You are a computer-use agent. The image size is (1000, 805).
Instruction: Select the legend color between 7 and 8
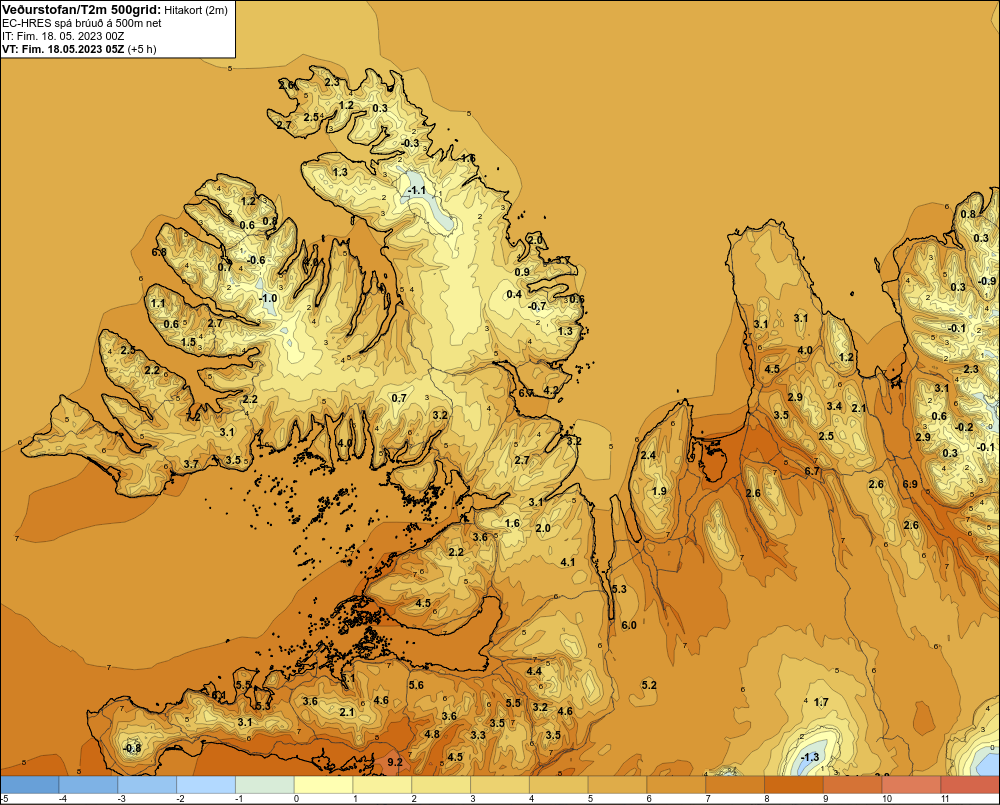point(735,784)
